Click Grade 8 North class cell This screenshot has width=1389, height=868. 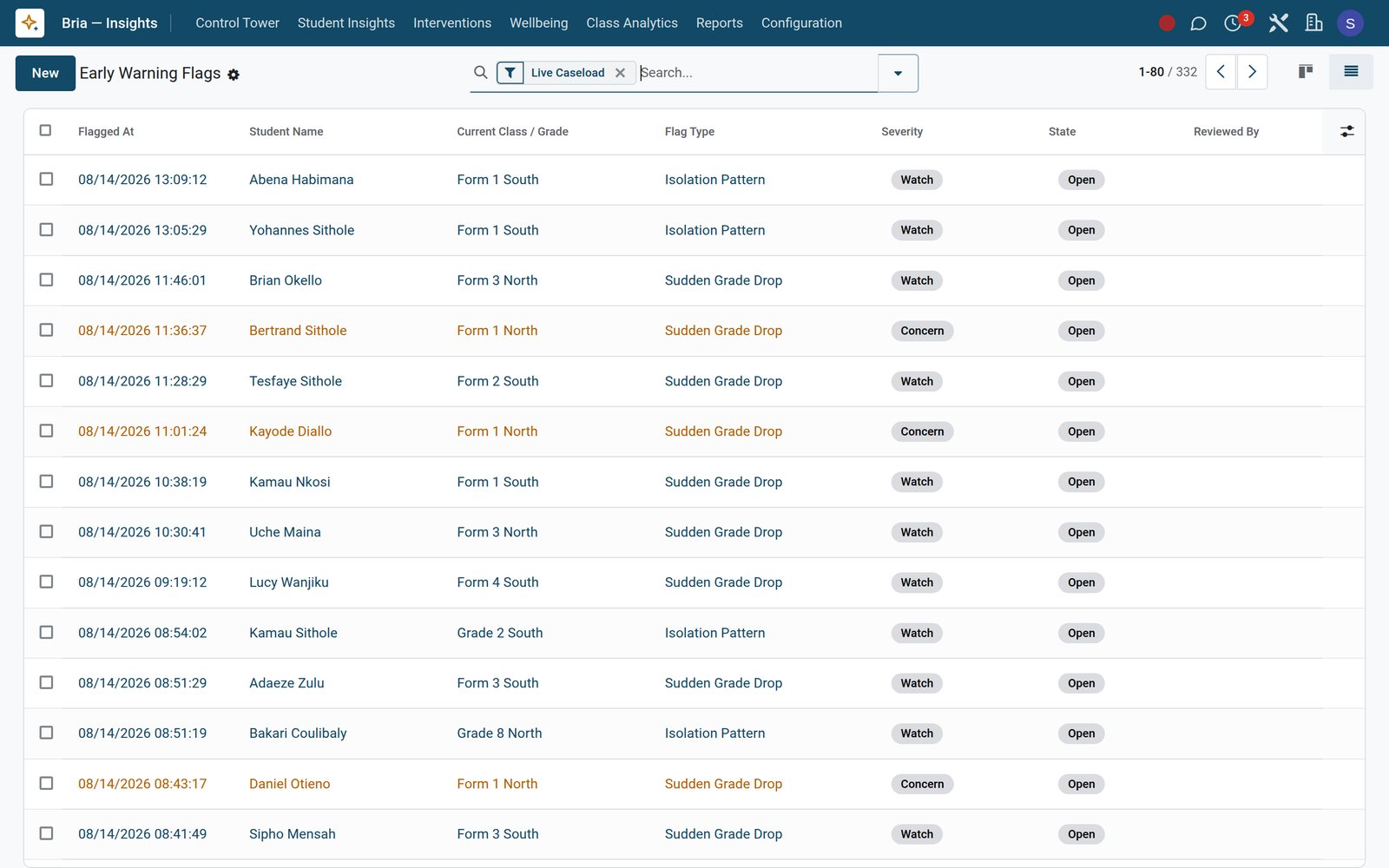click(x=499, y=733)
